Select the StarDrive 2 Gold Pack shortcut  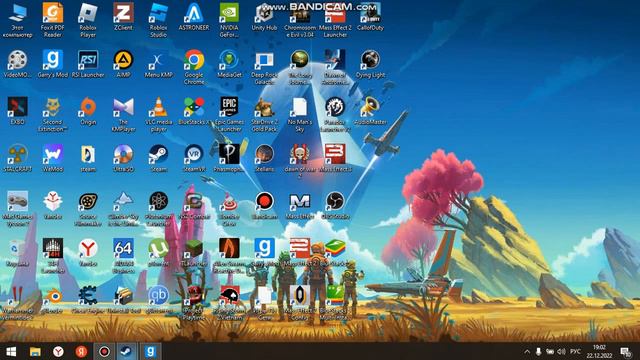coord(264,114)
